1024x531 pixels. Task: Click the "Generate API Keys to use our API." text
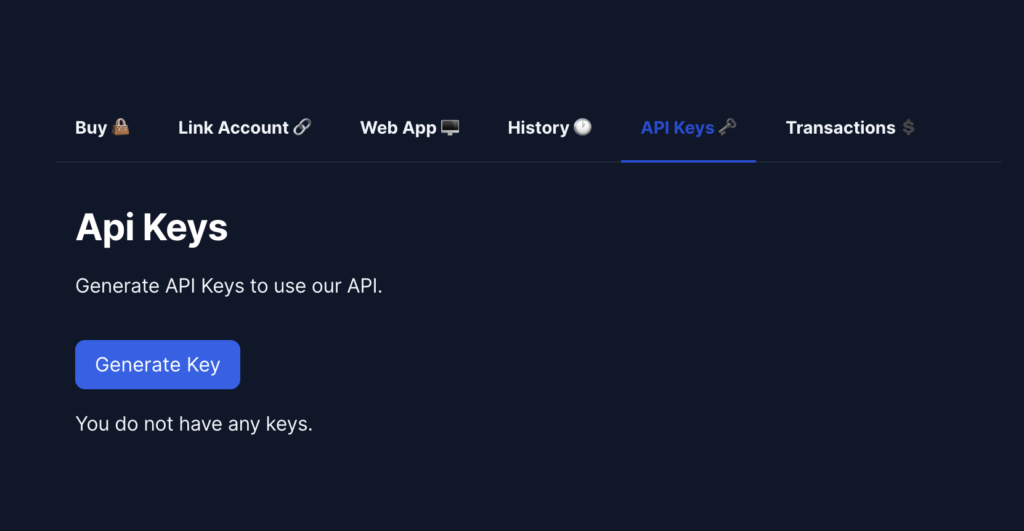229,286
